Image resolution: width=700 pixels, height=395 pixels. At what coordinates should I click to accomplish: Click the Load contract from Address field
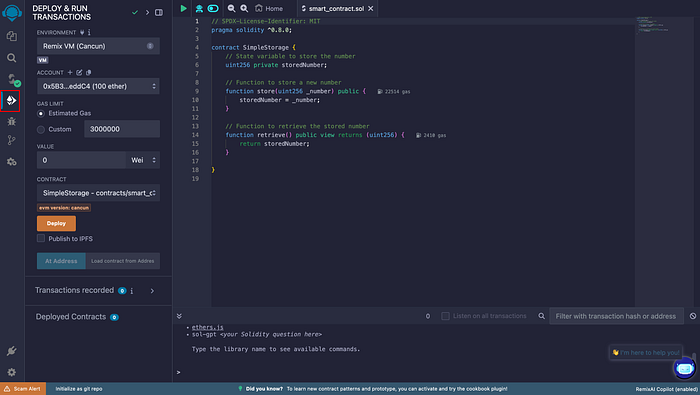pos(123,261)
